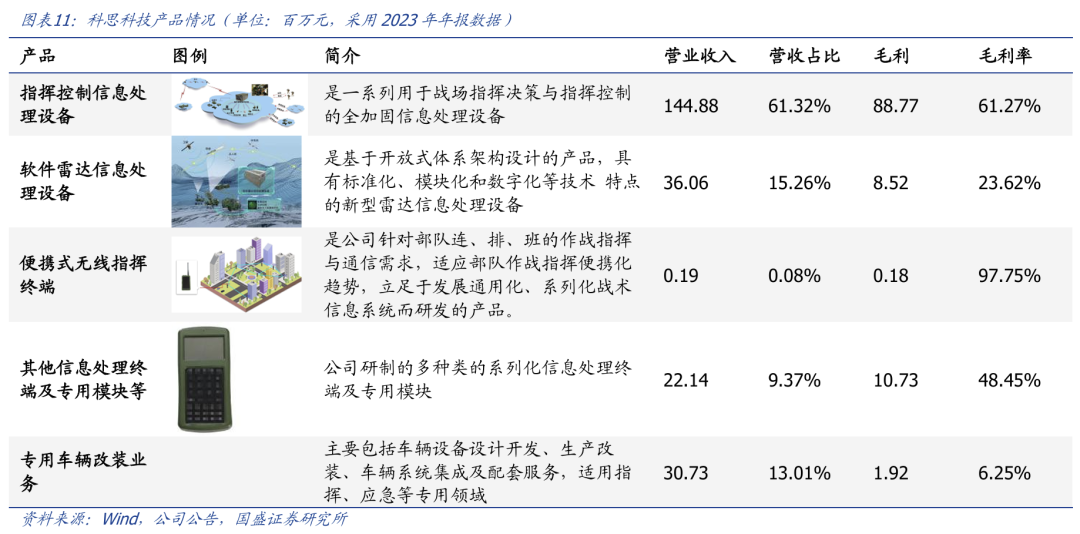Open the command control network diagram image
The height and width of the screenshot is (534, 1080).
pyautogui.click(x=240, y=103)
